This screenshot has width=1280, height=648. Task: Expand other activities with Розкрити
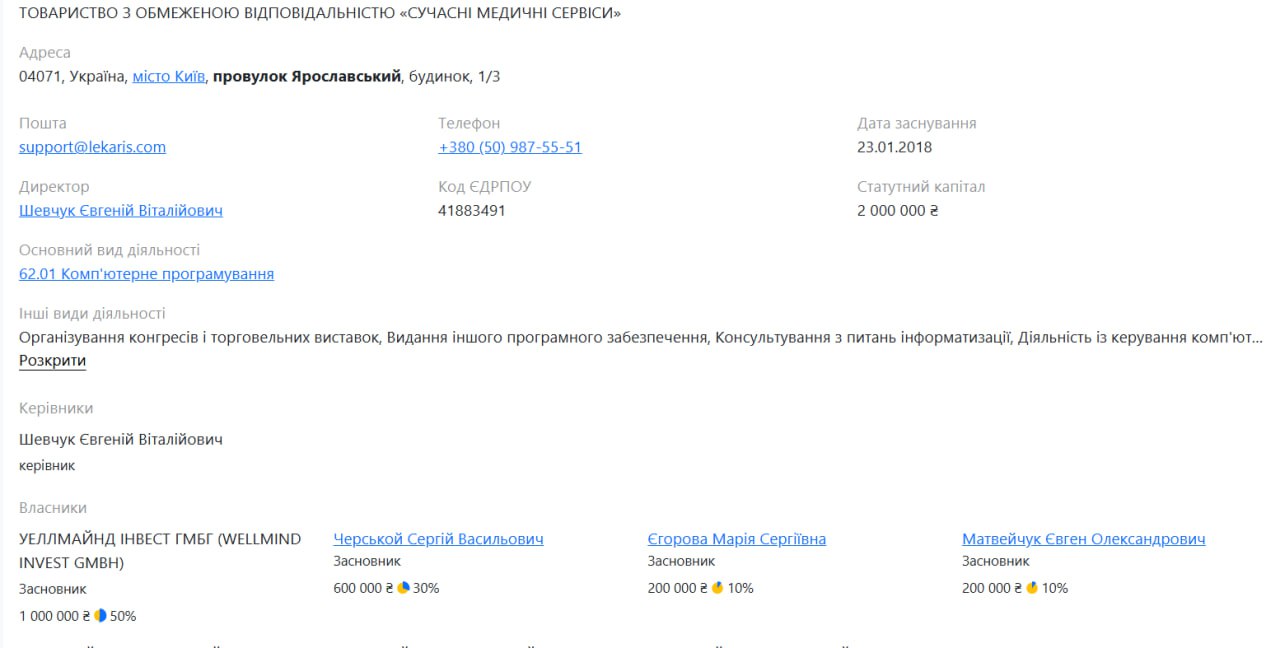52,361
